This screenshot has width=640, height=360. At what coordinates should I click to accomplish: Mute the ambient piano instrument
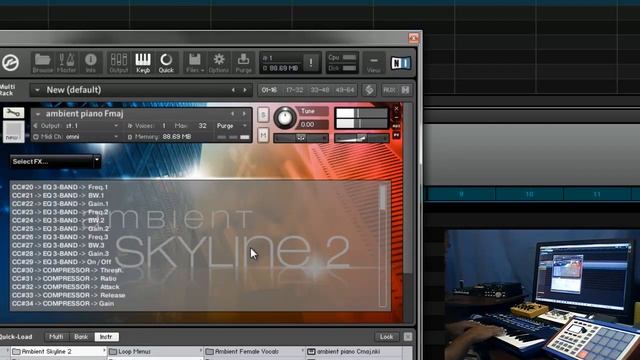click(x=263, y=135)
